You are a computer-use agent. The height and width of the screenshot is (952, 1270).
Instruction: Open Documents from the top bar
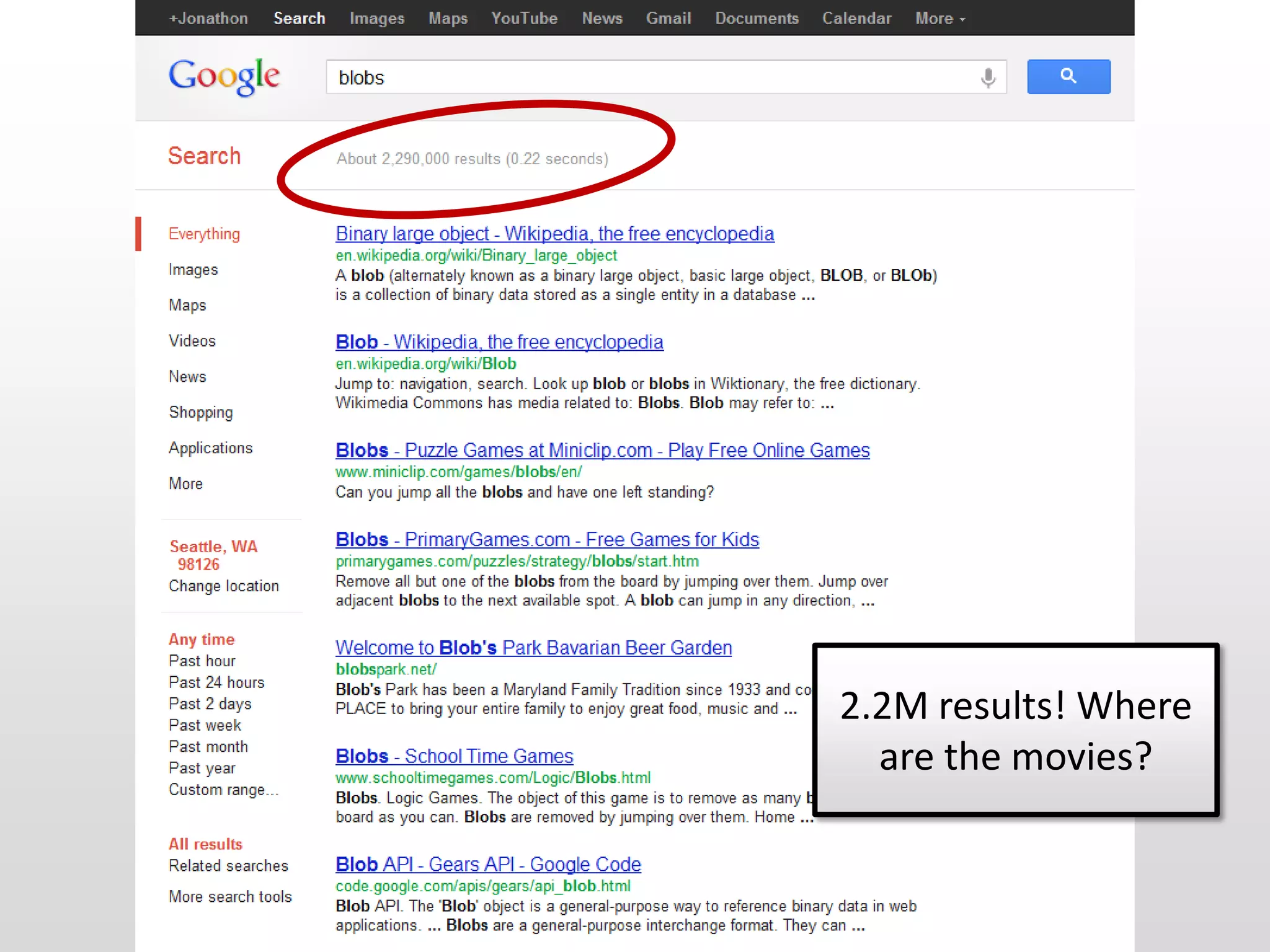757,19
